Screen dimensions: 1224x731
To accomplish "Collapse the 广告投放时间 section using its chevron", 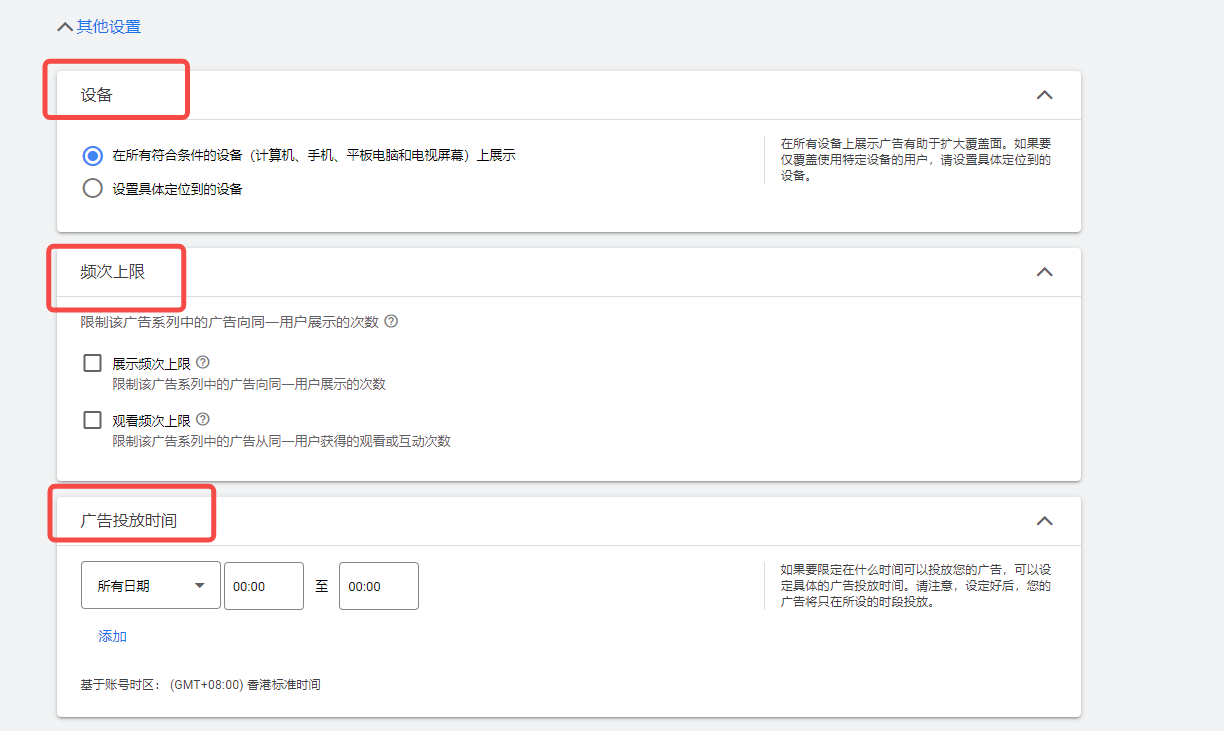I will pyautogui.click(x=1044, y=521).
